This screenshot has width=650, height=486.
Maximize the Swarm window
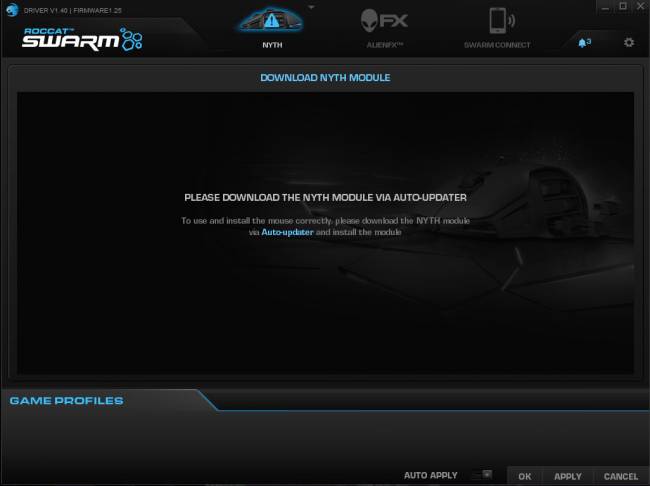pyautogui.click(x=622, y=6)
